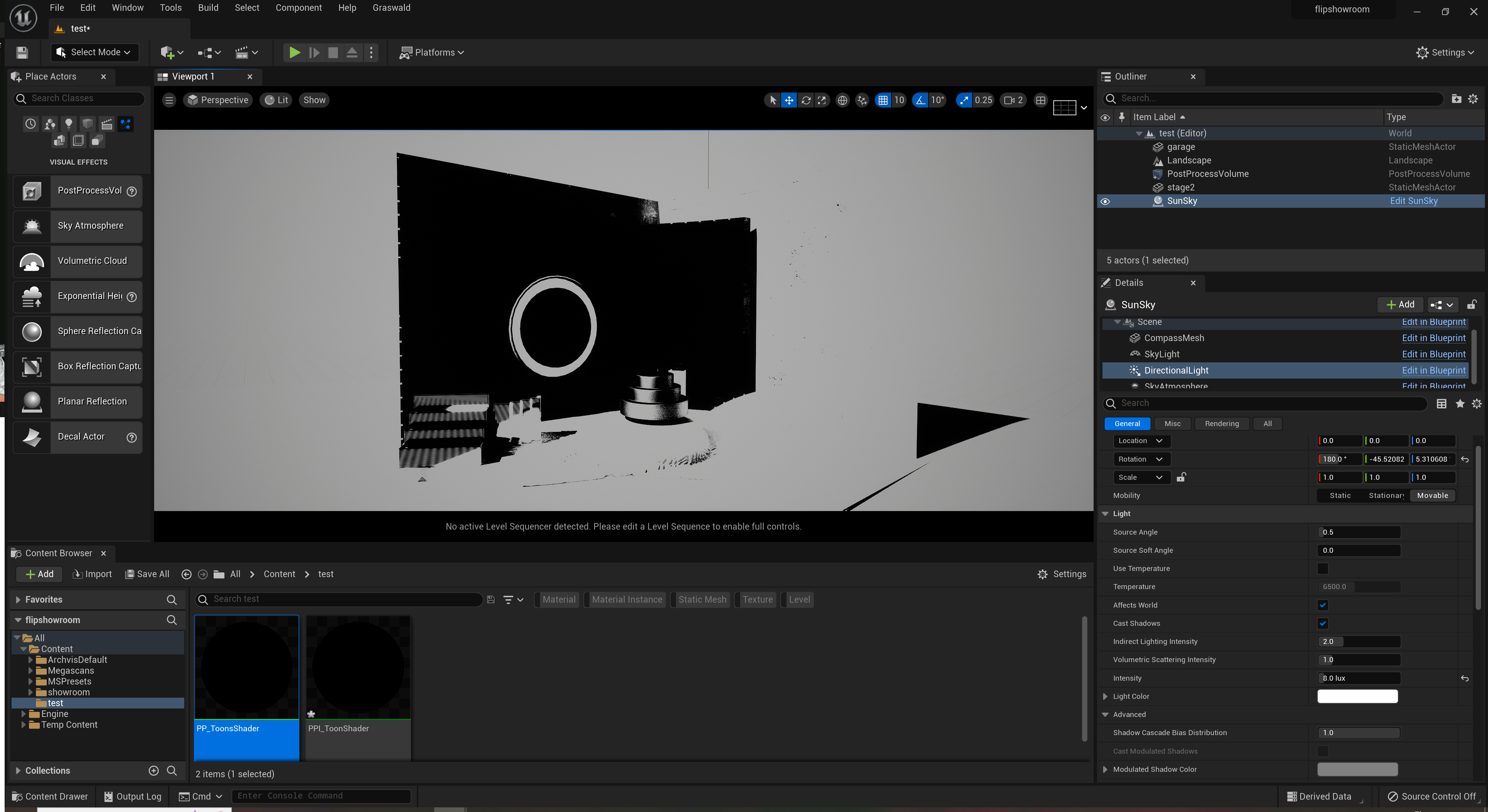This screenshot has width=1488, height=812.
Task: Click the green Play level button
Action: coord(294,53)
